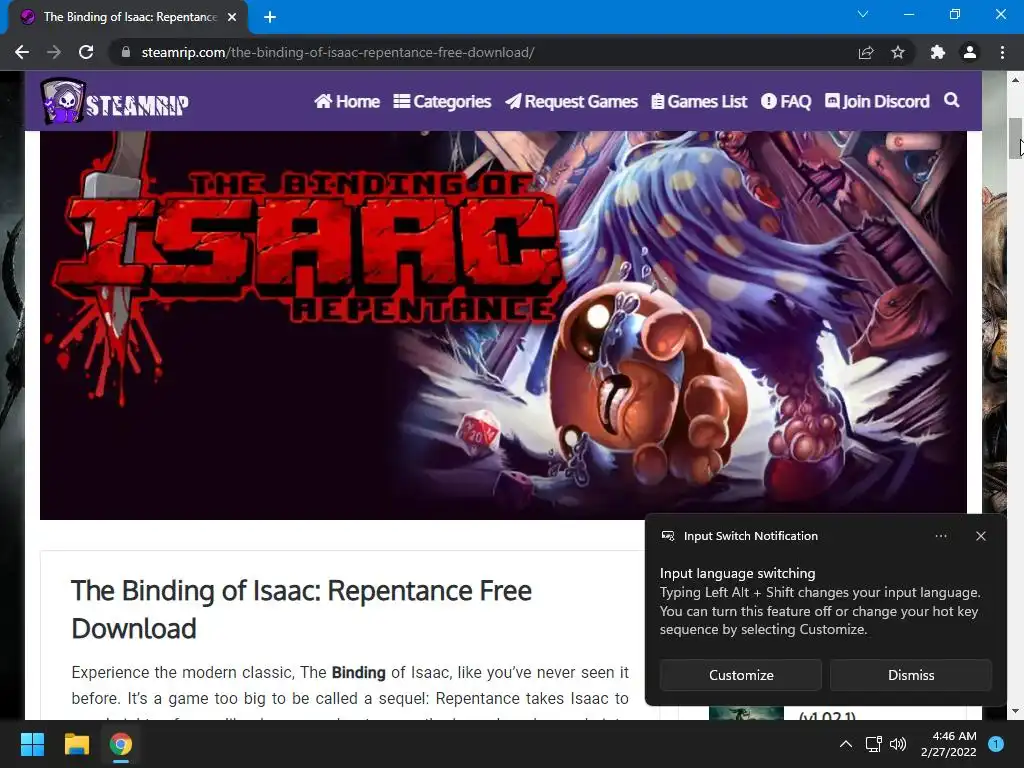Dismiss the Input Switch notification

(x=911, y=675)
